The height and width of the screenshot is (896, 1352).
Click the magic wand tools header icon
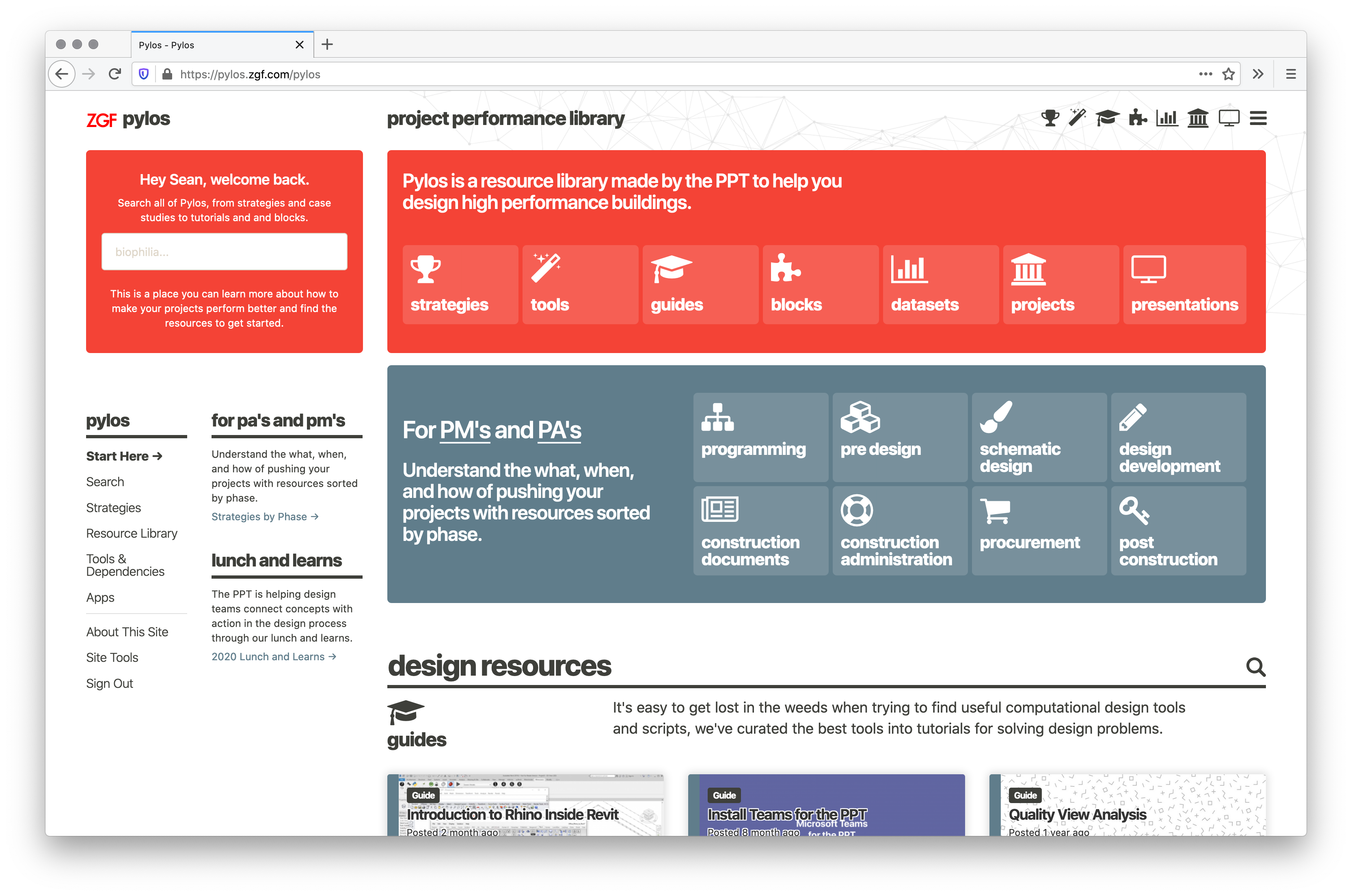1077,118
